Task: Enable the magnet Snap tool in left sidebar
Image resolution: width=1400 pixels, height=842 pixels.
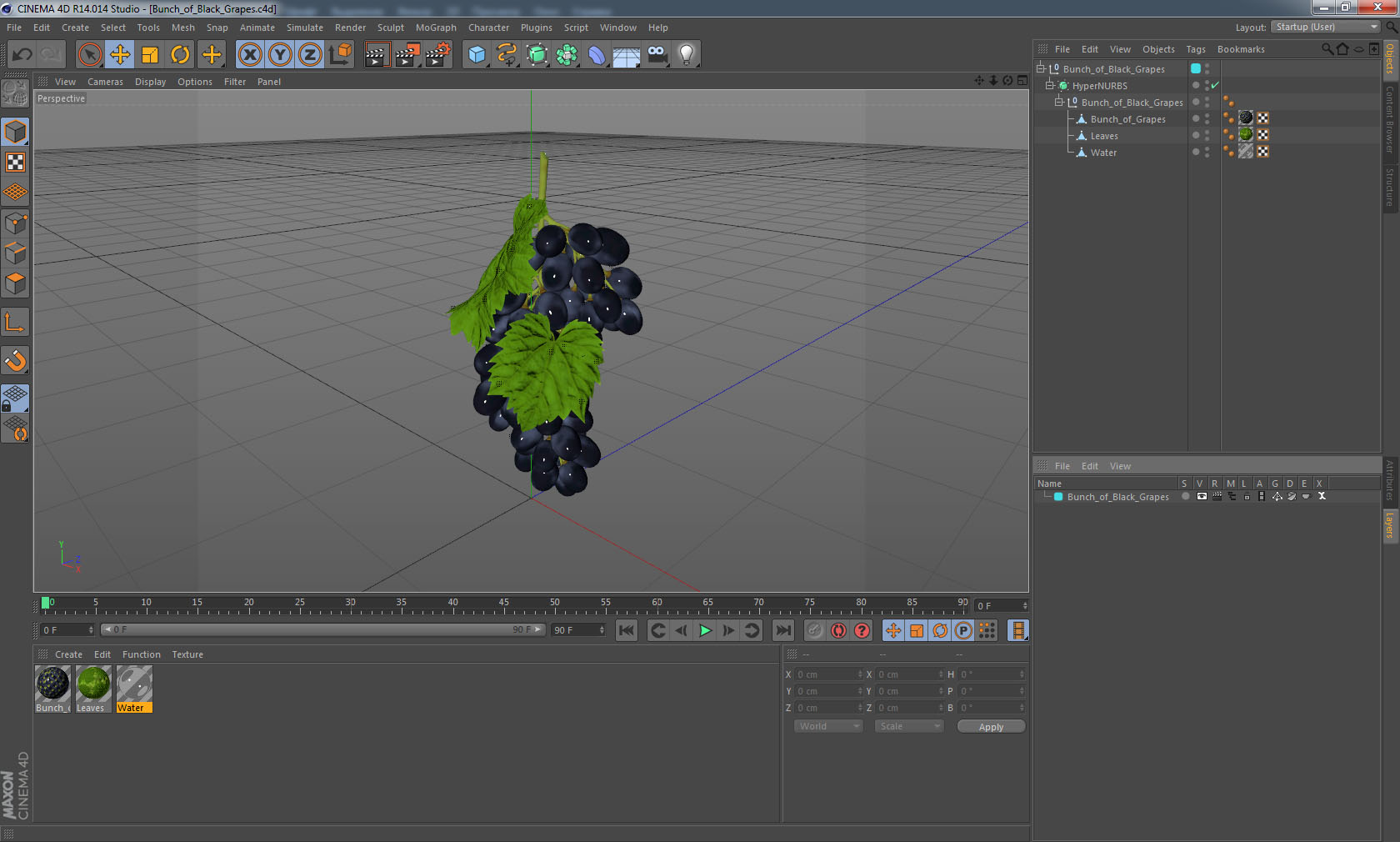Action: click(15, 361)
